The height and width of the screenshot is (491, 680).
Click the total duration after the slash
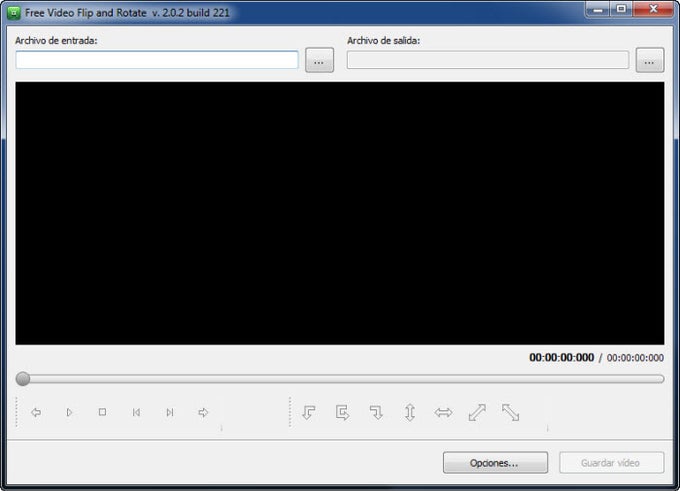coord(635,358)
